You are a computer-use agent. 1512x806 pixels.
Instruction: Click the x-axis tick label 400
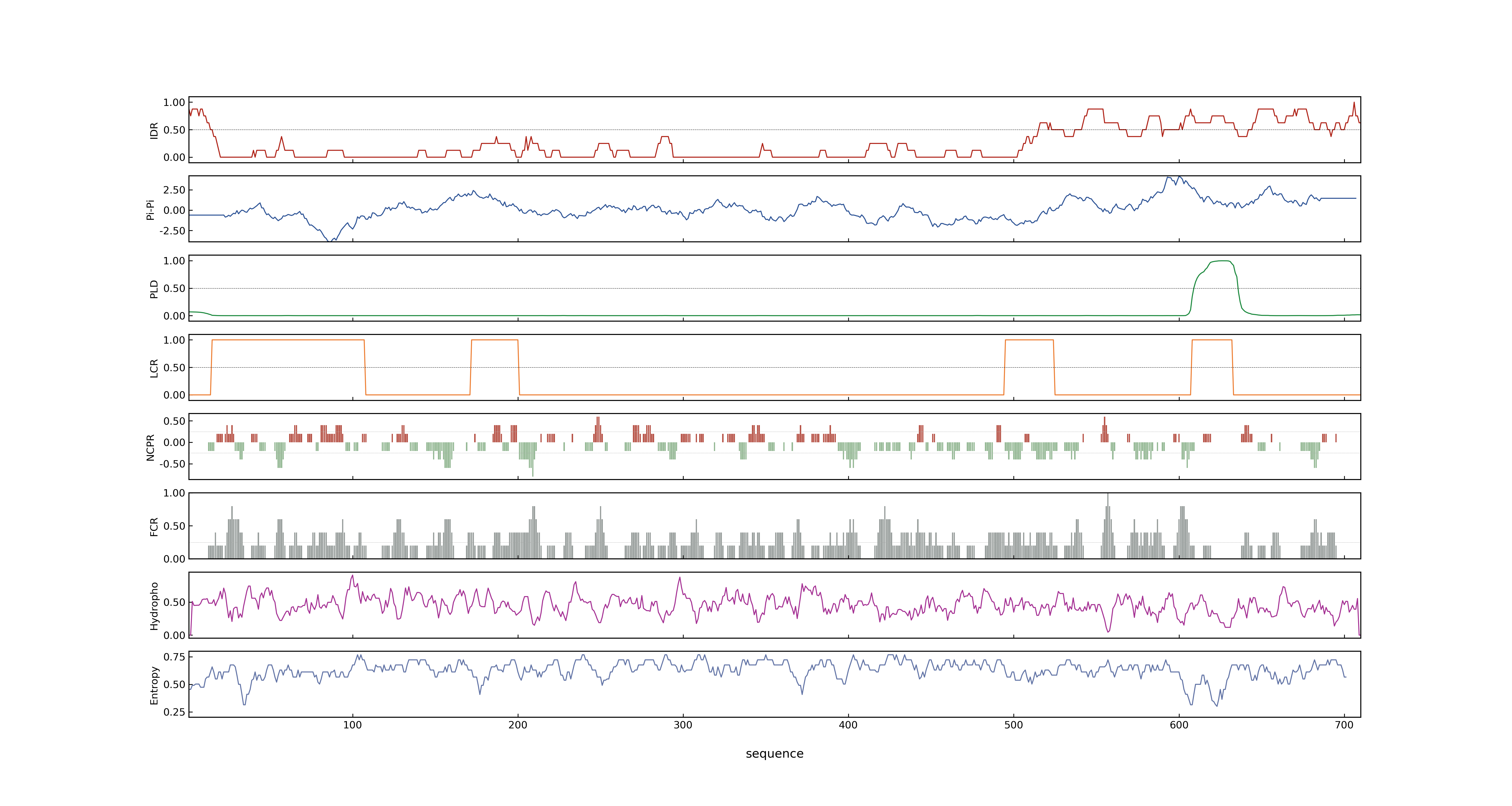(848, 725)
